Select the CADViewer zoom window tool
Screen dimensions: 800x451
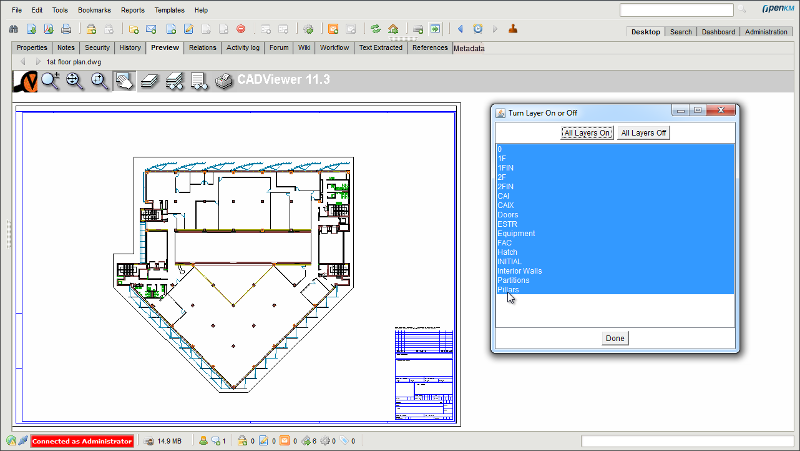click(99, 81)
